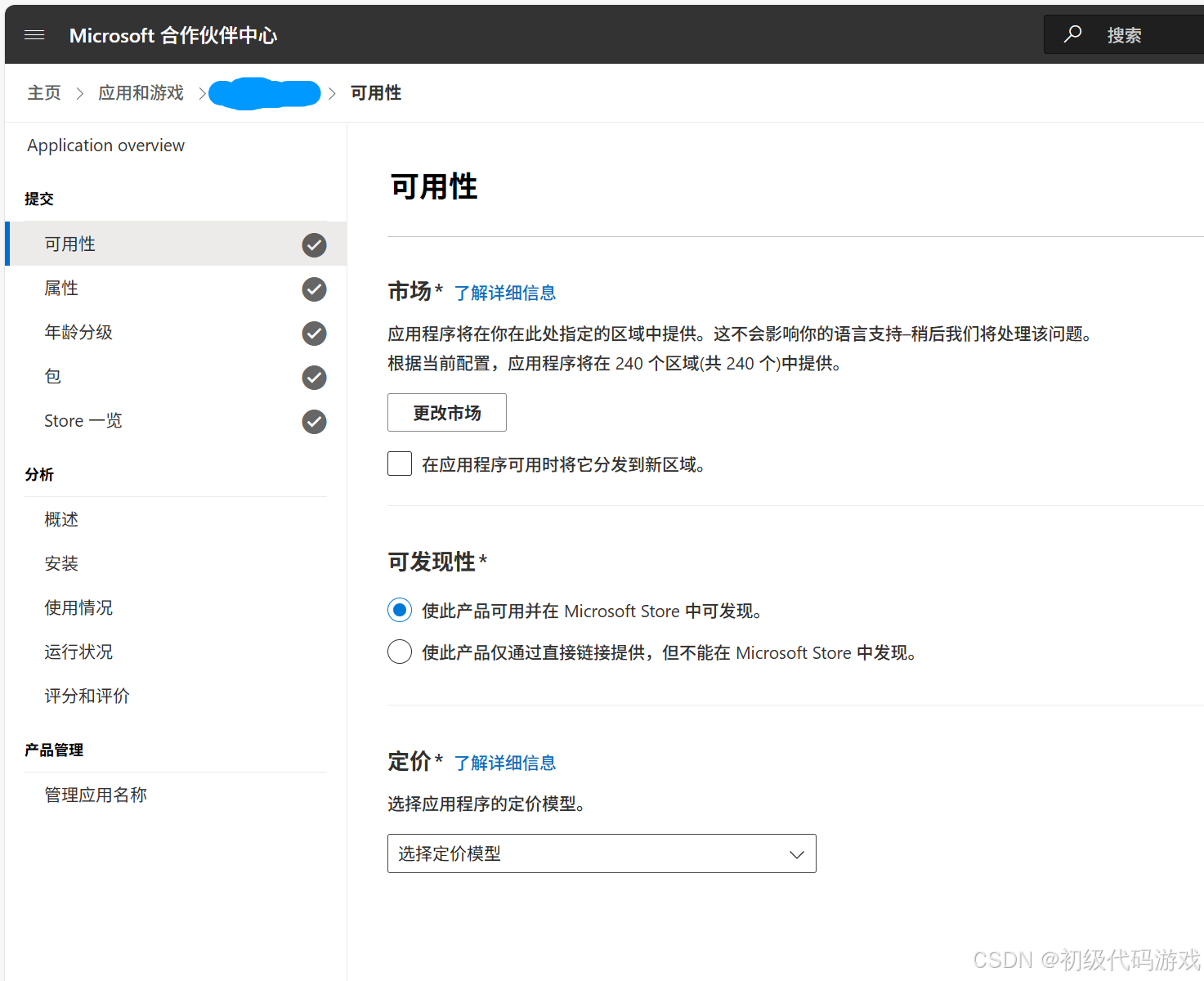The image size is (1204, 981).
Task: Click the 产品管理 section heading
Action: [54, 750]
